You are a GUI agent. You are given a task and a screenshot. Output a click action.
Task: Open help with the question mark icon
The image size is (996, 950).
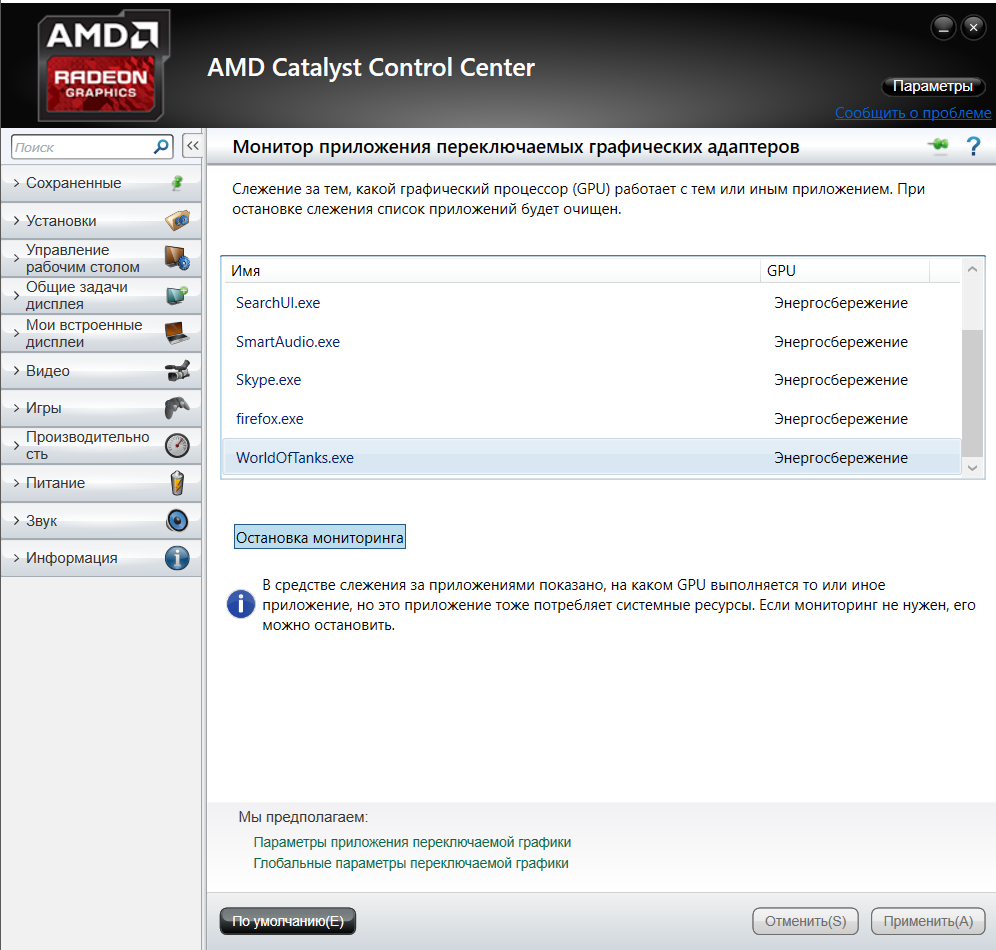pyautogui.click(x=972, y=147)
